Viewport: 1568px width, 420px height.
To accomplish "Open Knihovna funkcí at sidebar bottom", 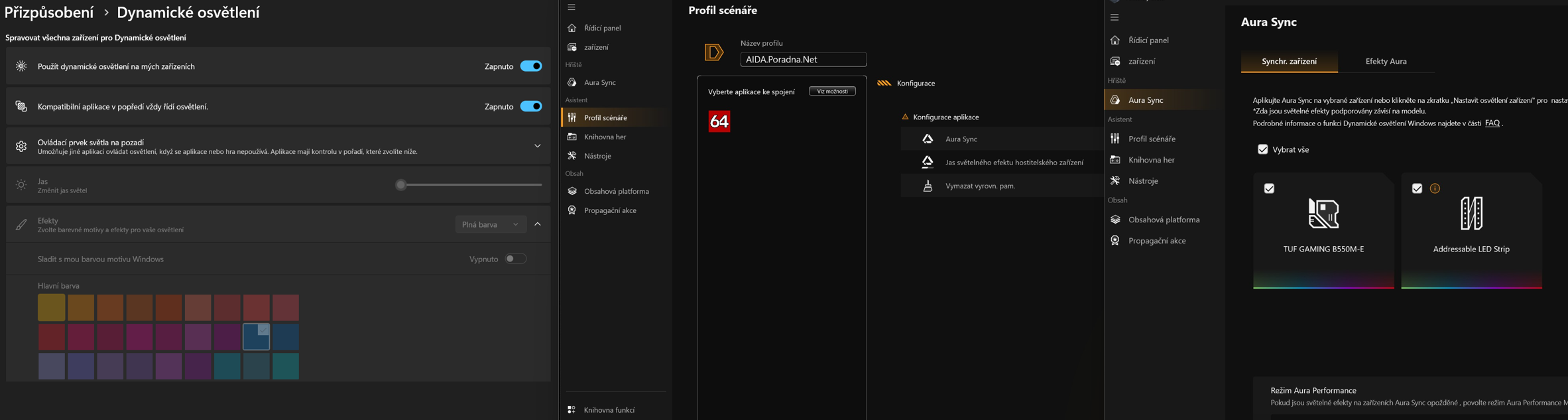I will pyautogui.click(x=609, y=410).
